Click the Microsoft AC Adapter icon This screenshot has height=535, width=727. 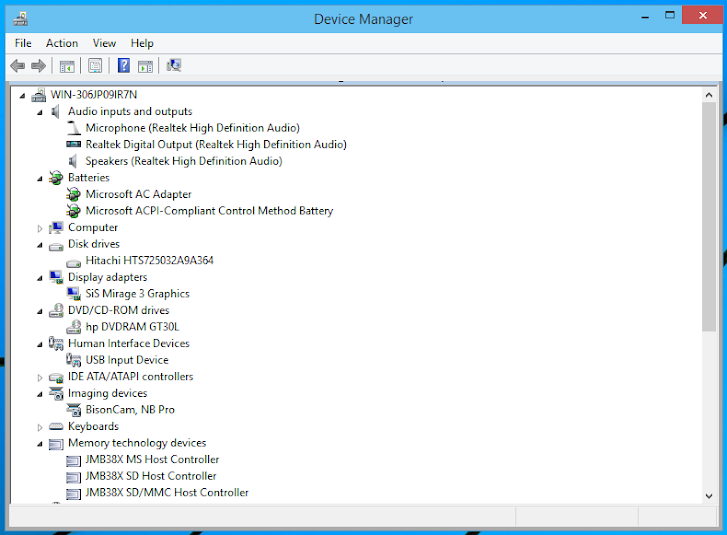(x=73, y=194)
